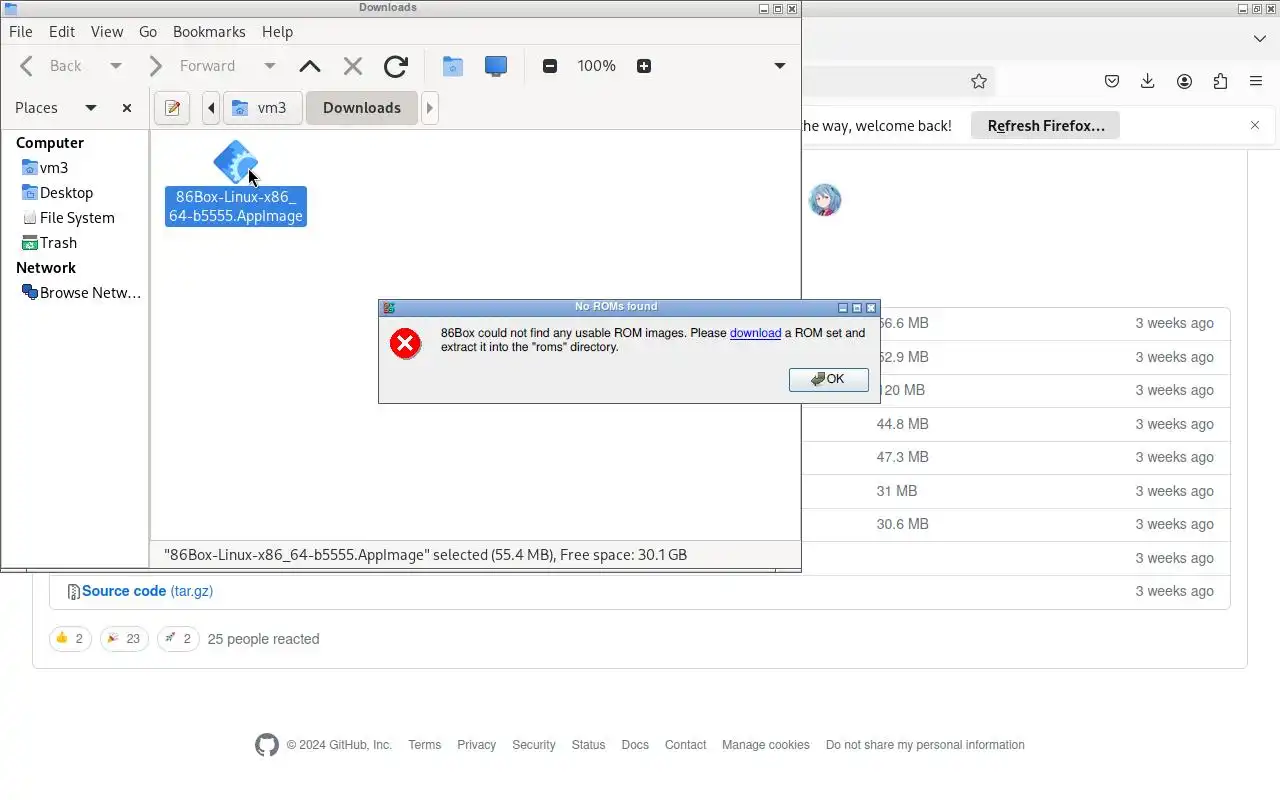This screenshot has height=800, width=1280.
Task: Select the Downloads path button
Action: point(362,108)
